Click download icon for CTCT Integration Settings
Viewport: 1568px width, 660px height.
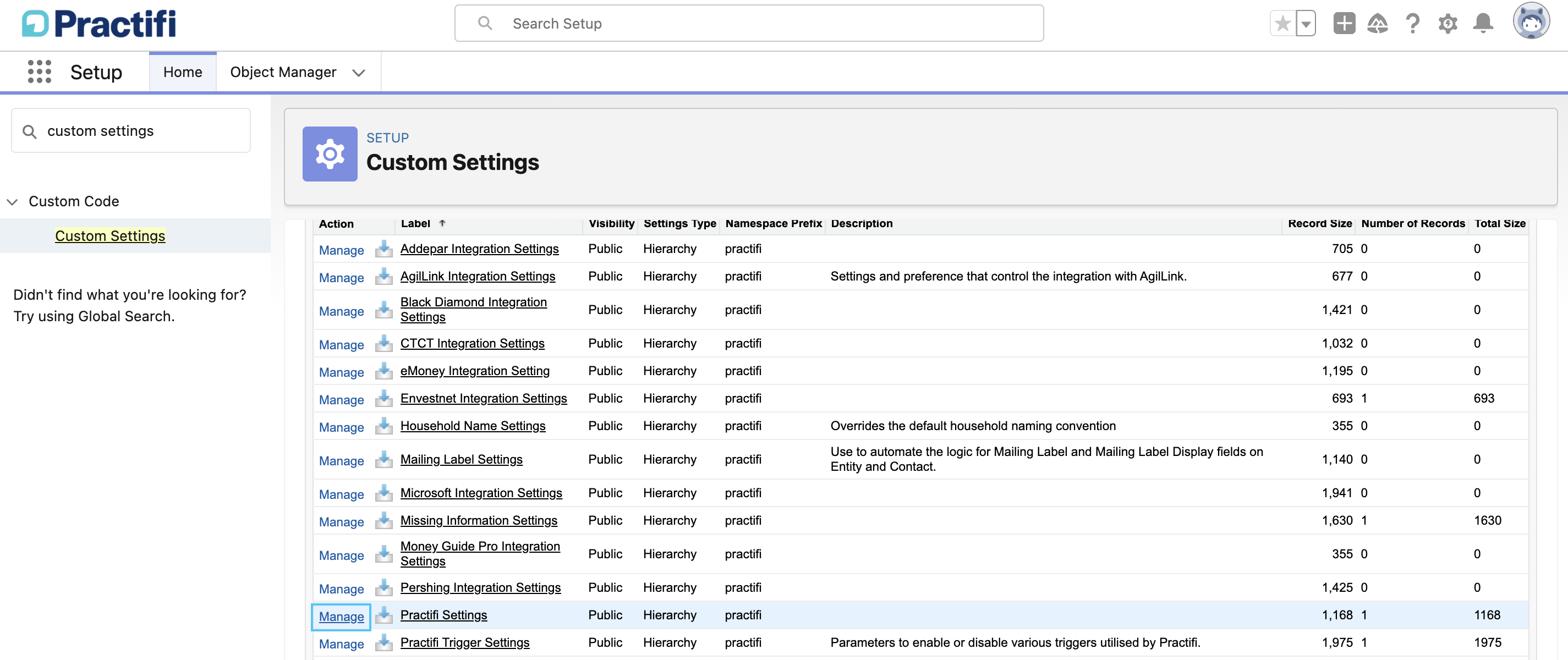[x=383, y=343]
